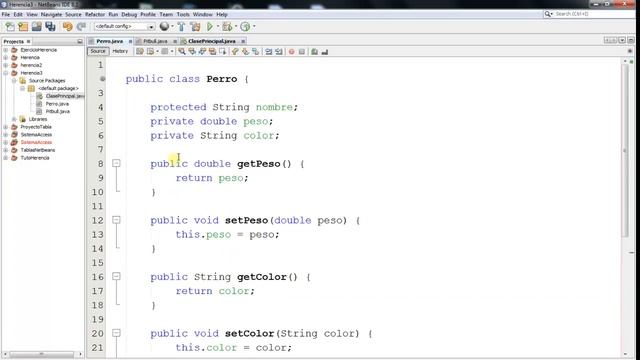Viewport: 640px width, 360px height.
Task: Select the Perro.java editor tab
Action: [x=109, y=41]
